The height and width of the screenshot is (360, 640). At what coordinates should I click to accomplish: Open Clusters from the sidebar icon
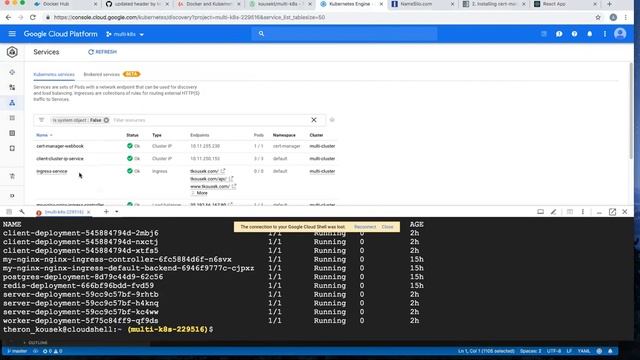click(x=12, y=72)
